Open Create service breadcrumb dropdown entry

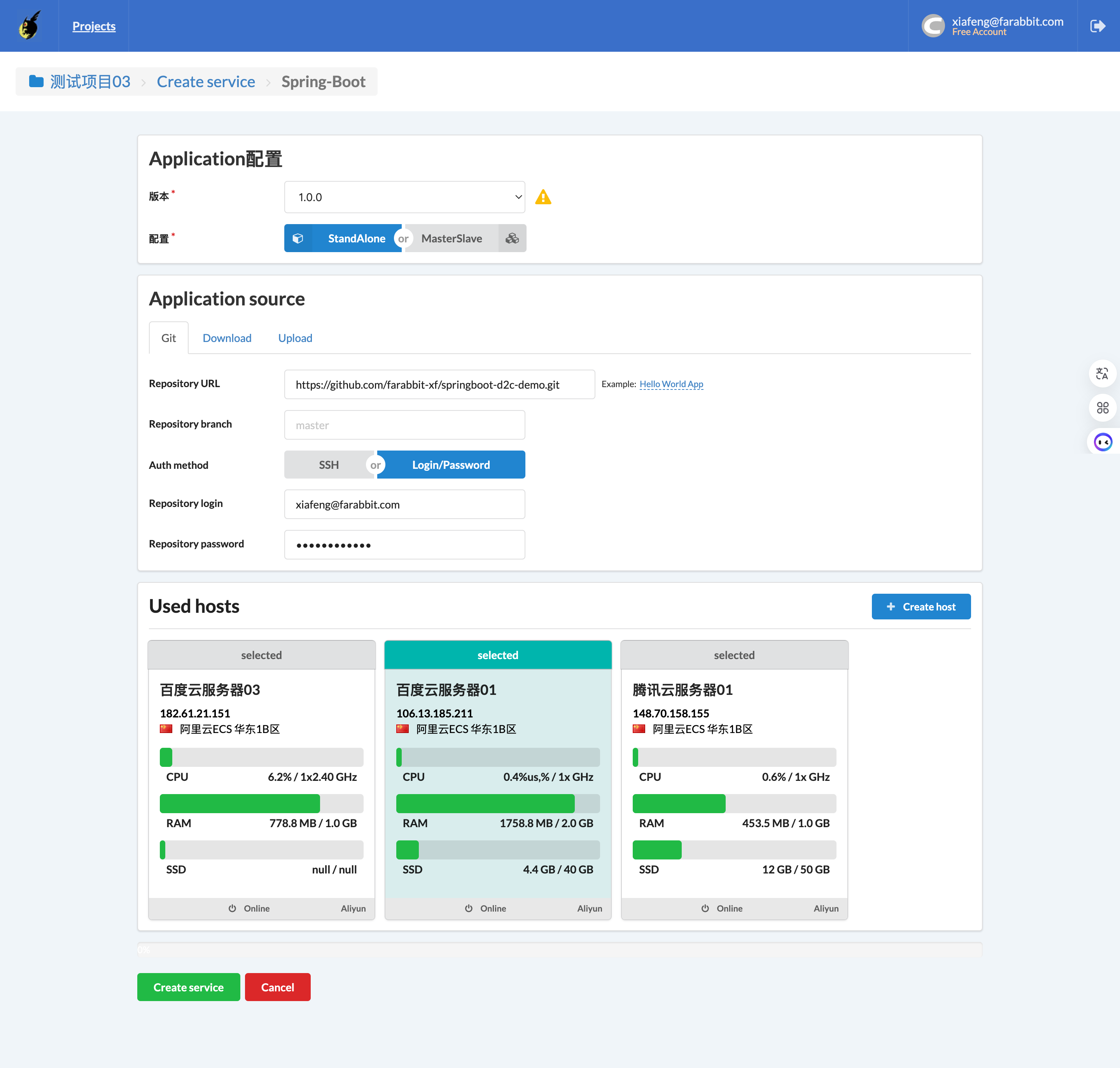205,81
